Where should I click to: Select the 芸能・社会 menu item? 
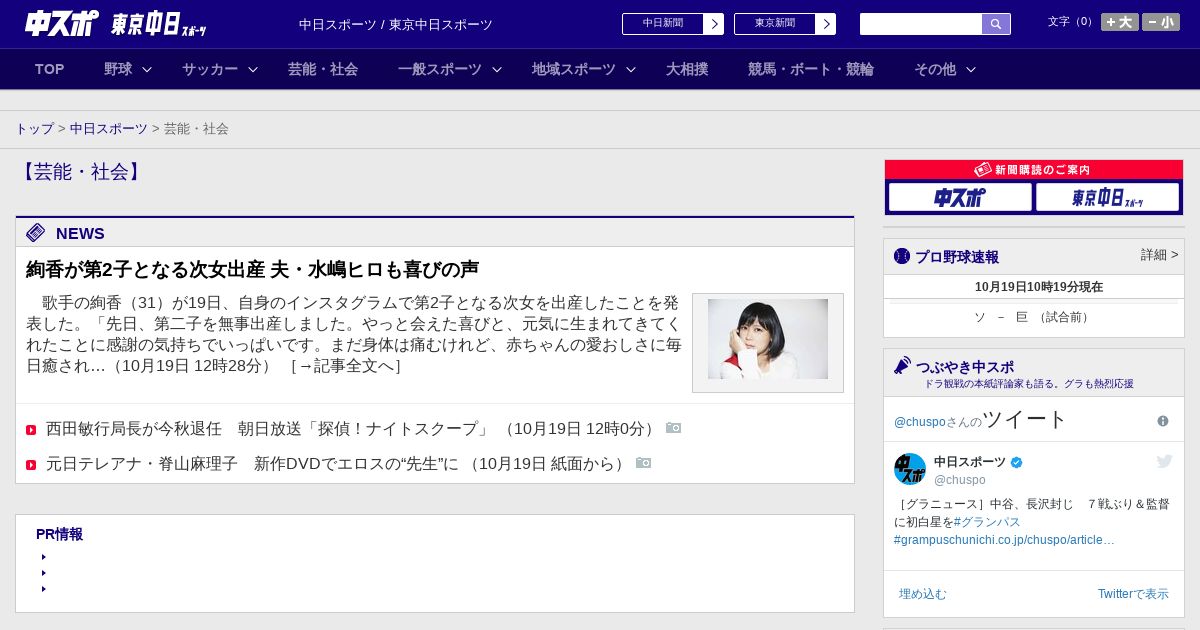pyautogui.click(x=323, y=69)
